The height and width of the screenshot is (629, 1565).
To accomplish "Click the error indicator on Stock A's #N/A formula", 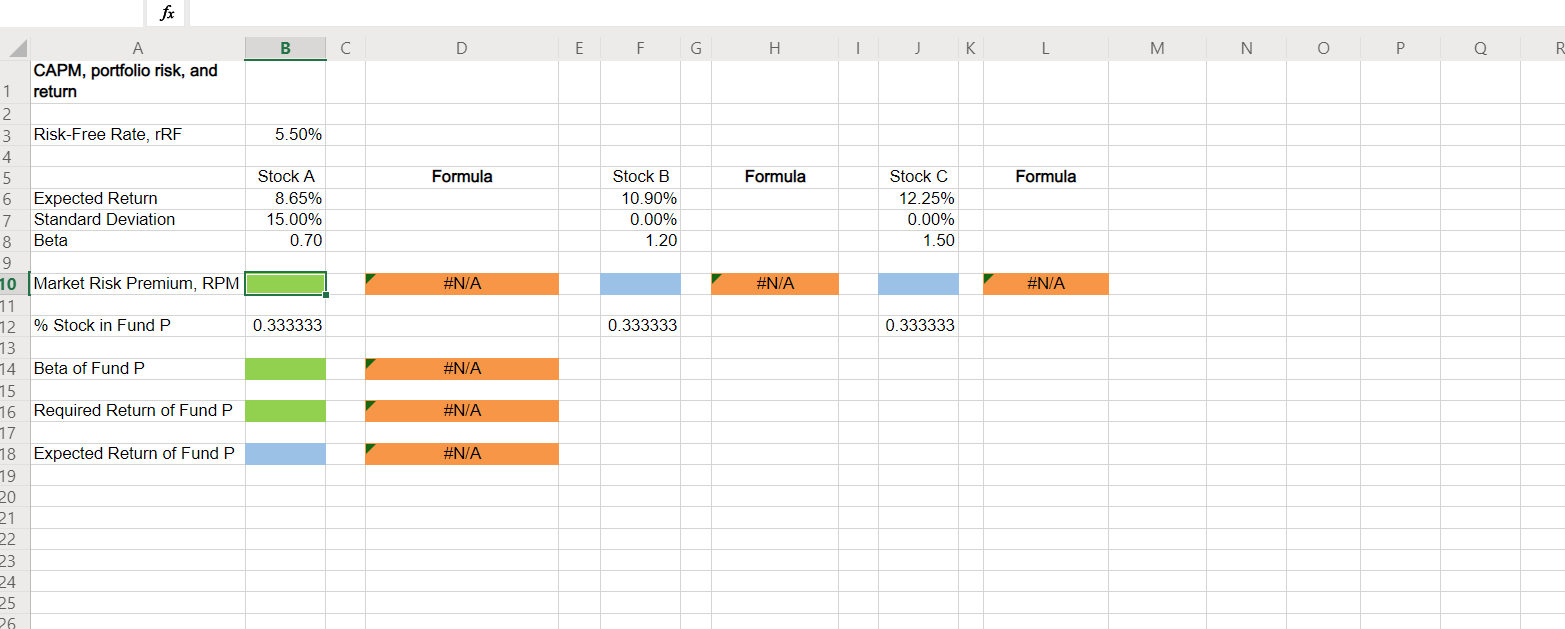I will [371, 277].
